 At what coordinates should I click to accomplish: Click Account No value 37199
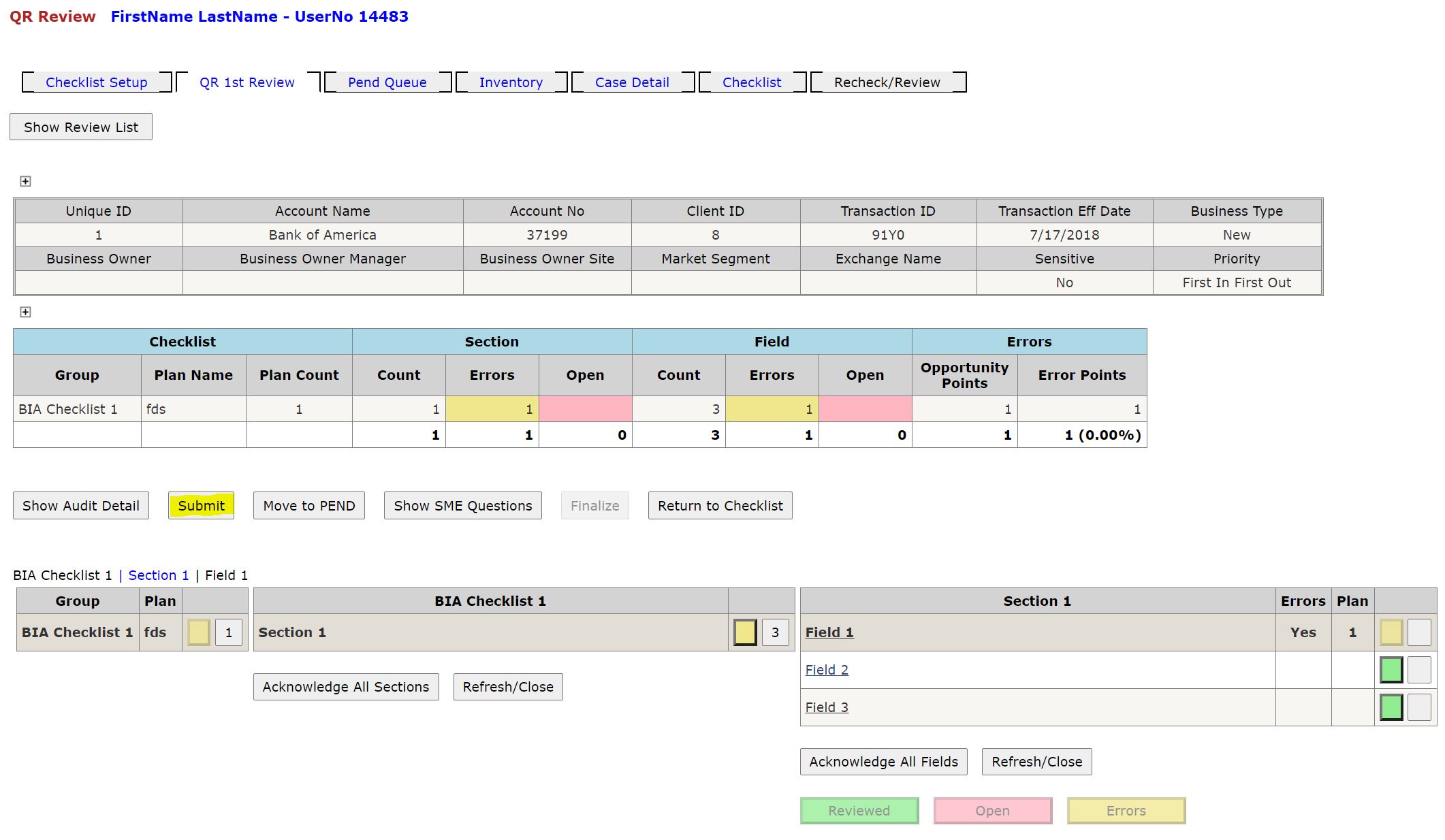[x=547, y=235]
